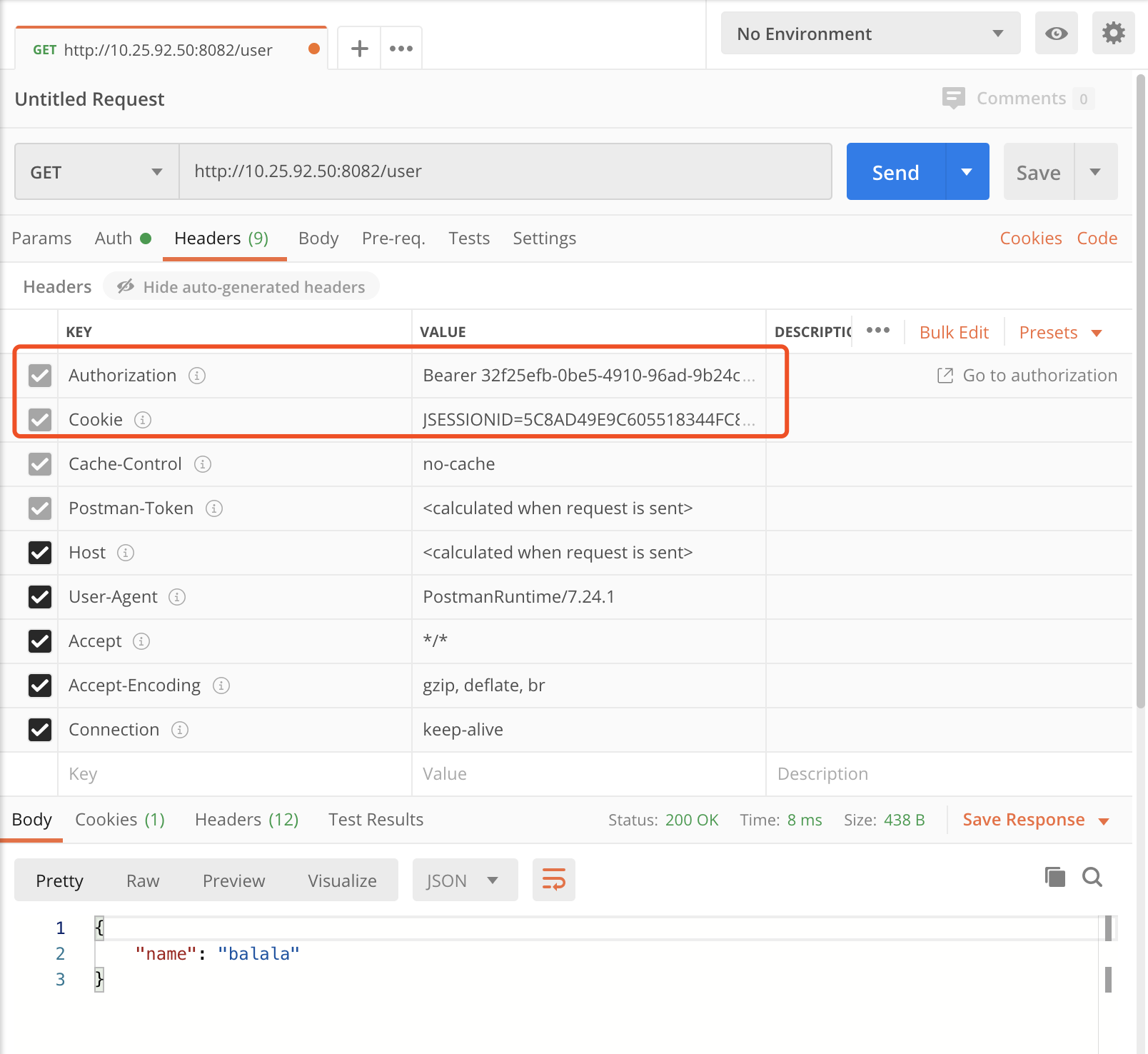The height and width of the screenshot is (1054, 1148).
Task: Switch to the Pre-req. tab
Action: [x=393, y=239]
